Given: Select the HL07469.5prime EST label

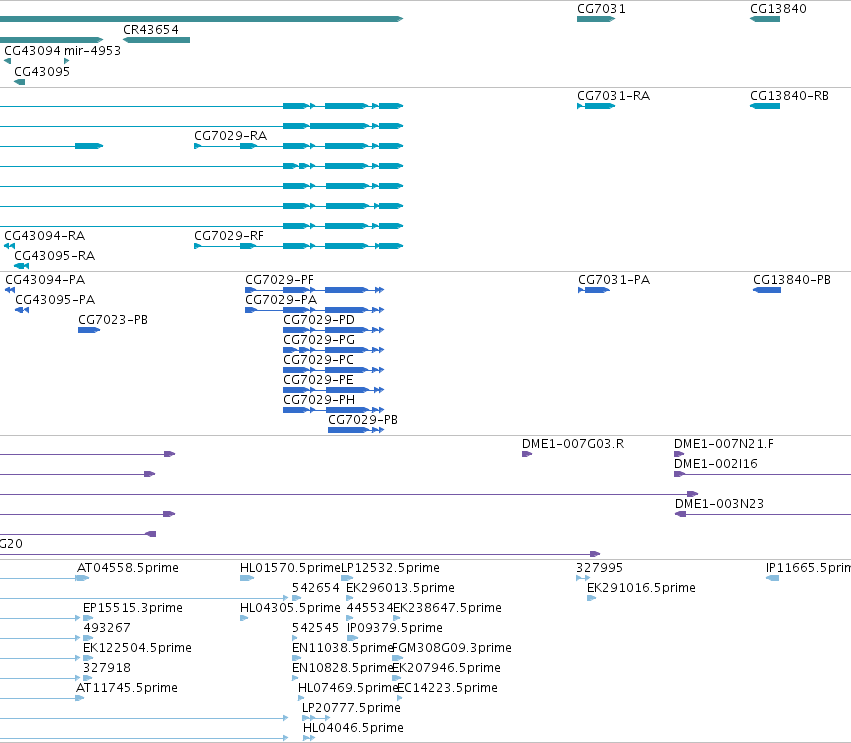Looking at the screenshot, I should [x=348, y=688].
